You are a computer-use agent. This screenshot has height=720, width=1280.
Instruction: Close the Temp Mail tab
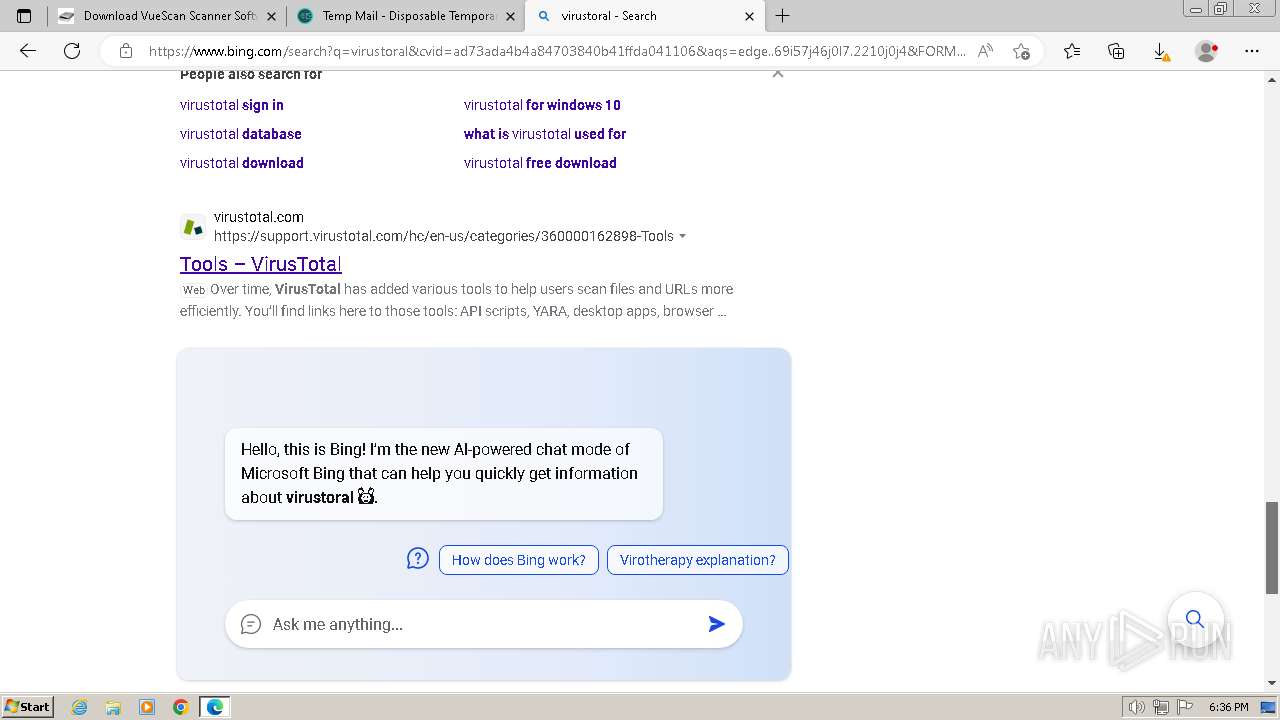point(511,16)
